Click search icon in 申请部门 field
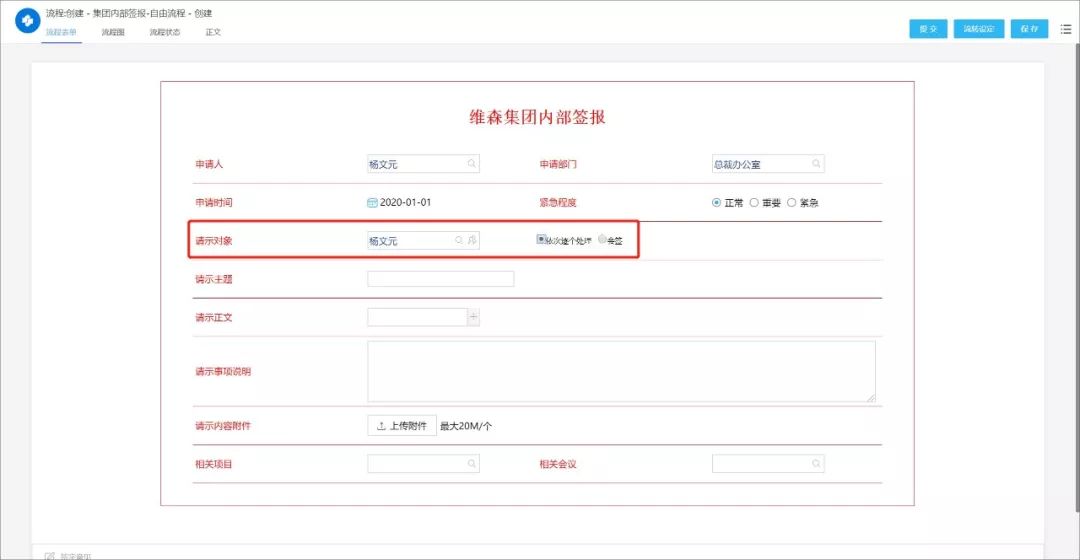 tap(816, 164)
